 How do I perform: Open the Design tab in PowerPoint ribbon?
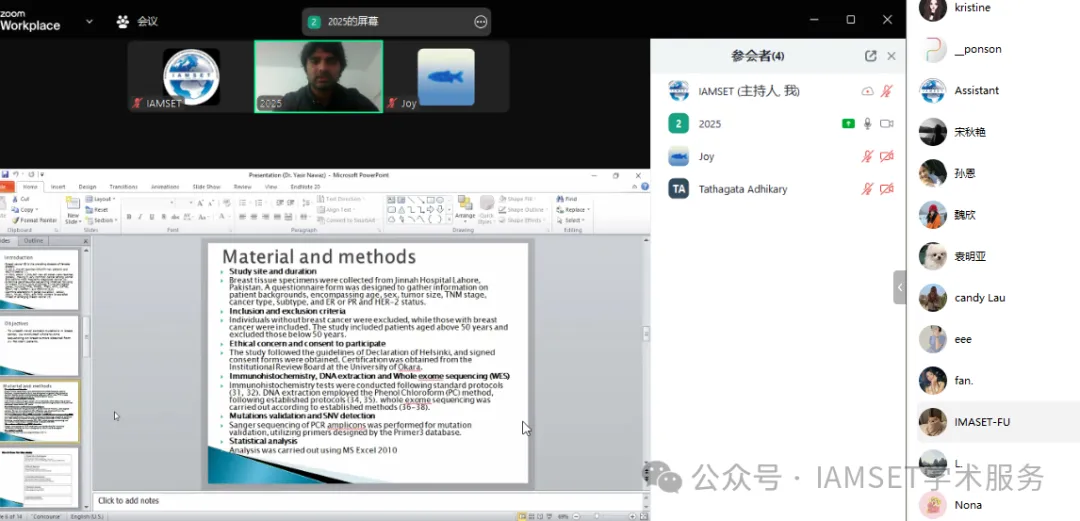(87, 186)
